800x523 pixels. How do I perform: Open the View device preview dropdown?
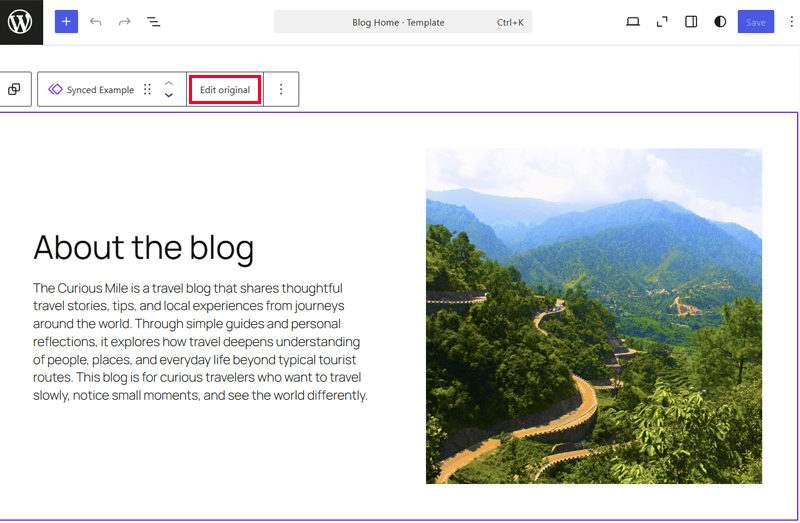pyautogui.click(x=633, y=22)
